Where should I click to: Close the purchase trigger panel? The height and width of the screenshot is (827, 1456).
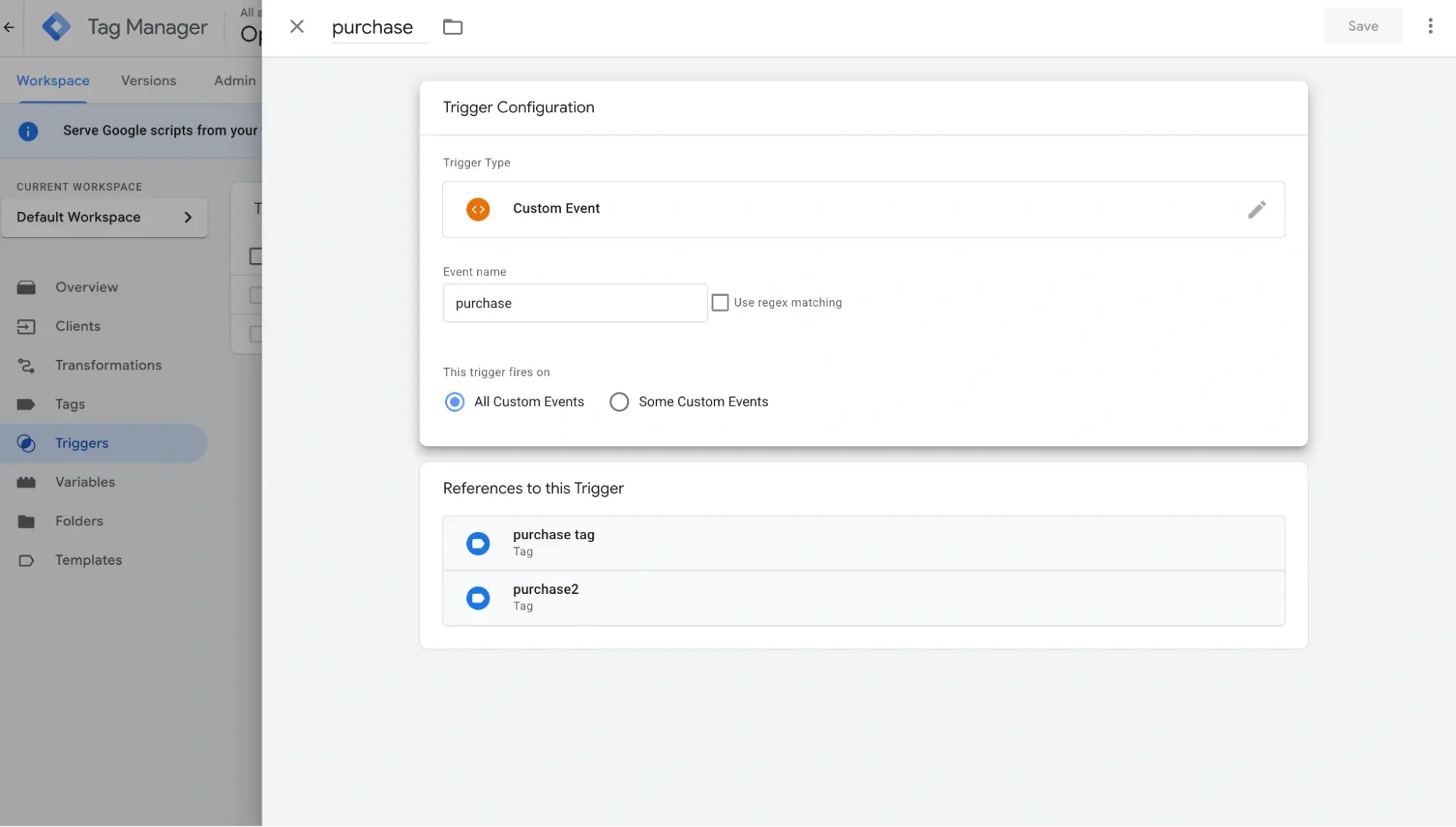(x=296, y=27)
